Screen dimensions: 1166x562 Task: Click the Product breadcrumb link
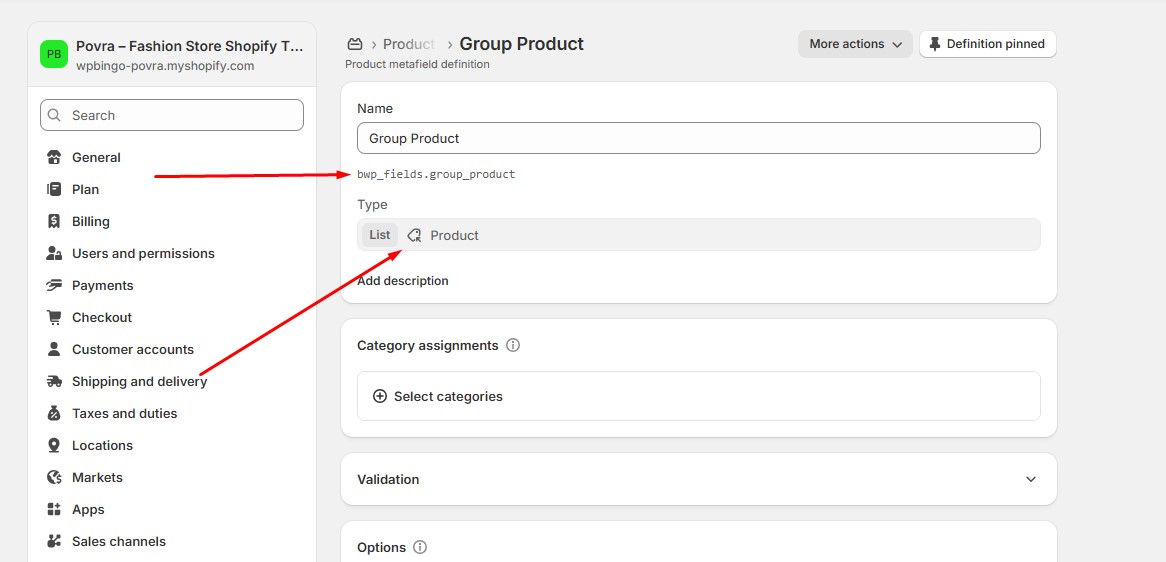point(409,45)
